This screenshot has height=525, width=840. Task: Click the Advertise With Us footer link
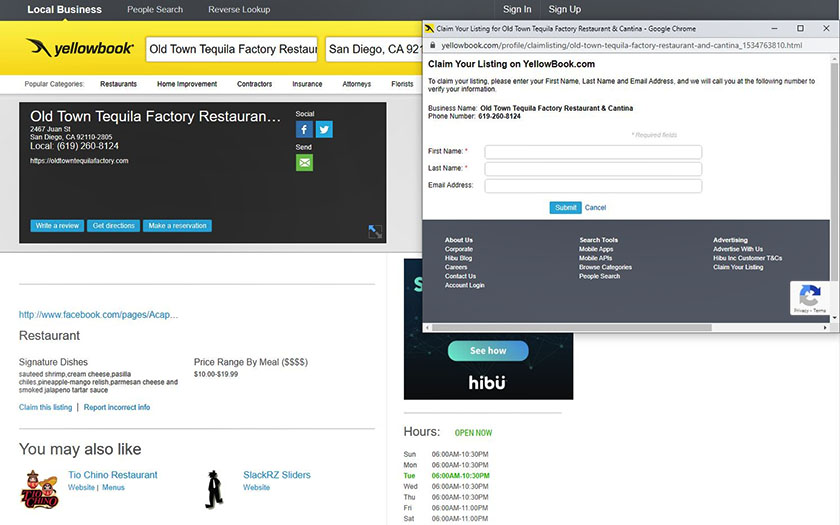point(738,249)
